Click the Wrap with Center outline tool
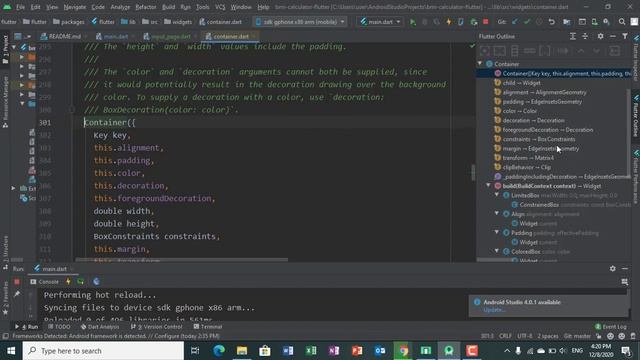The height and width of the screenshot is (360, 640). (484, 51)
